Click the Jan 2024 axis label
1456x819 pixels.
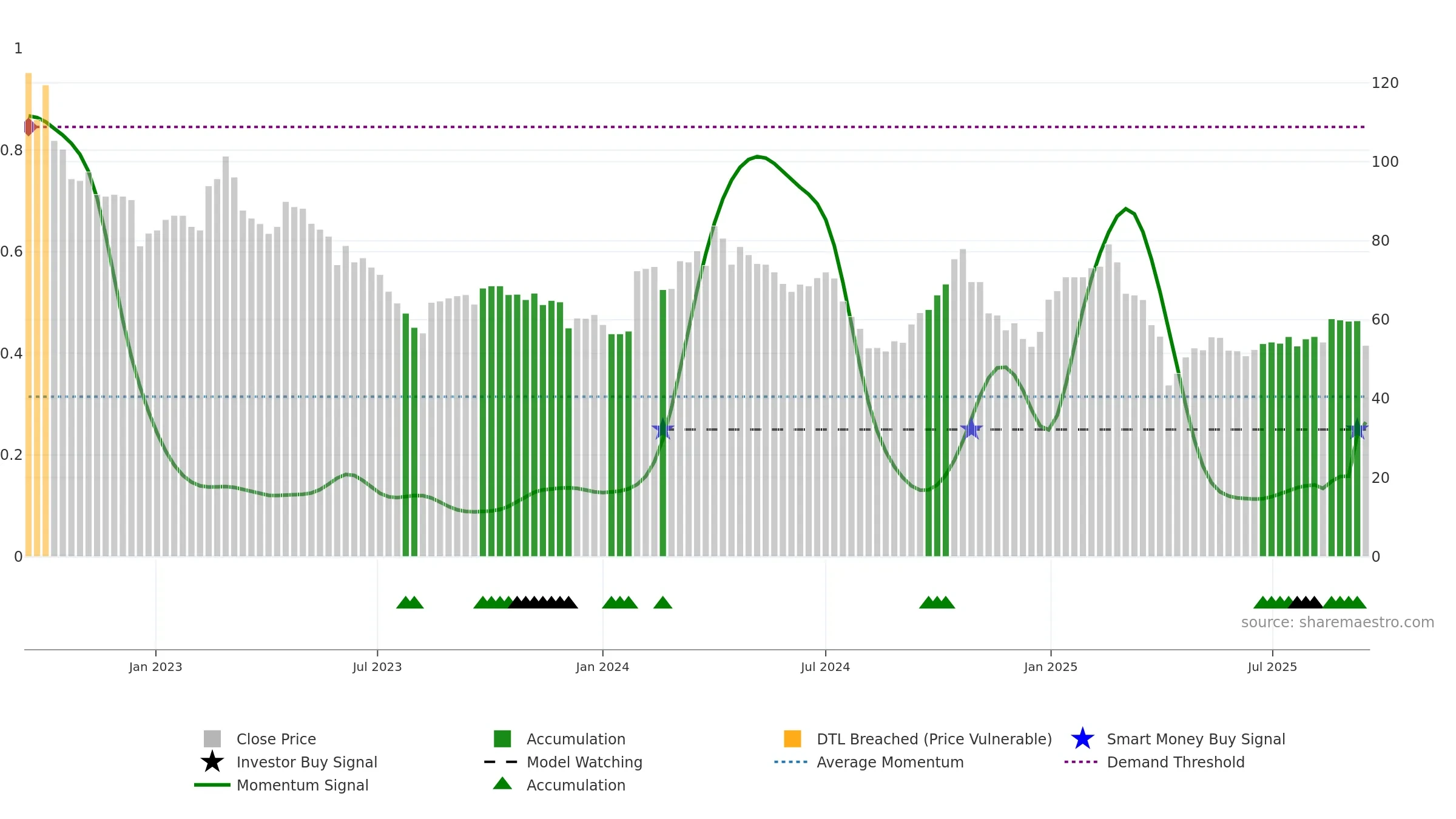pyautogui.click(x=602, y=667)
